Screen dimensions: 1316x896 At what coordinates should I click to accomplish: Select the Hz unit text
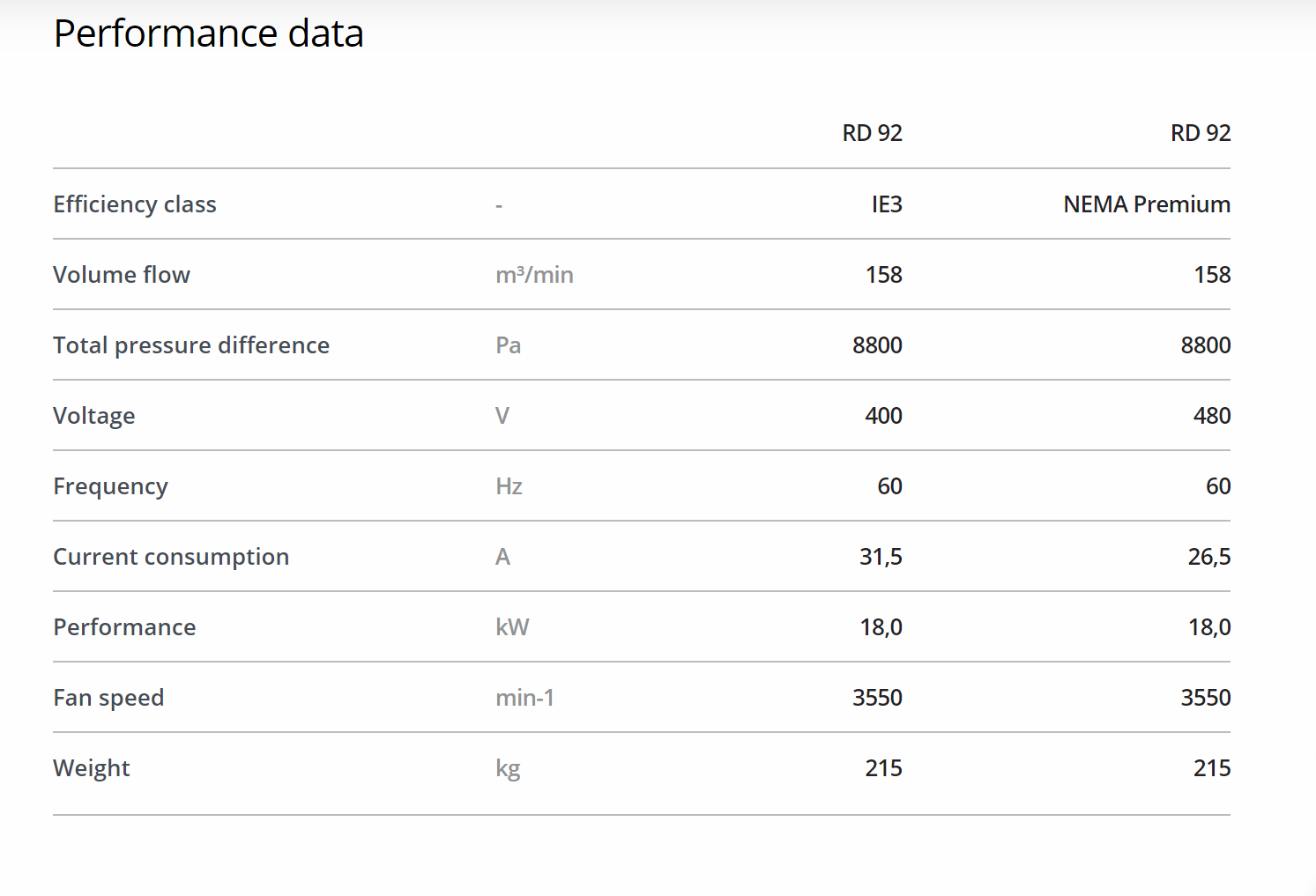[509, 486]
